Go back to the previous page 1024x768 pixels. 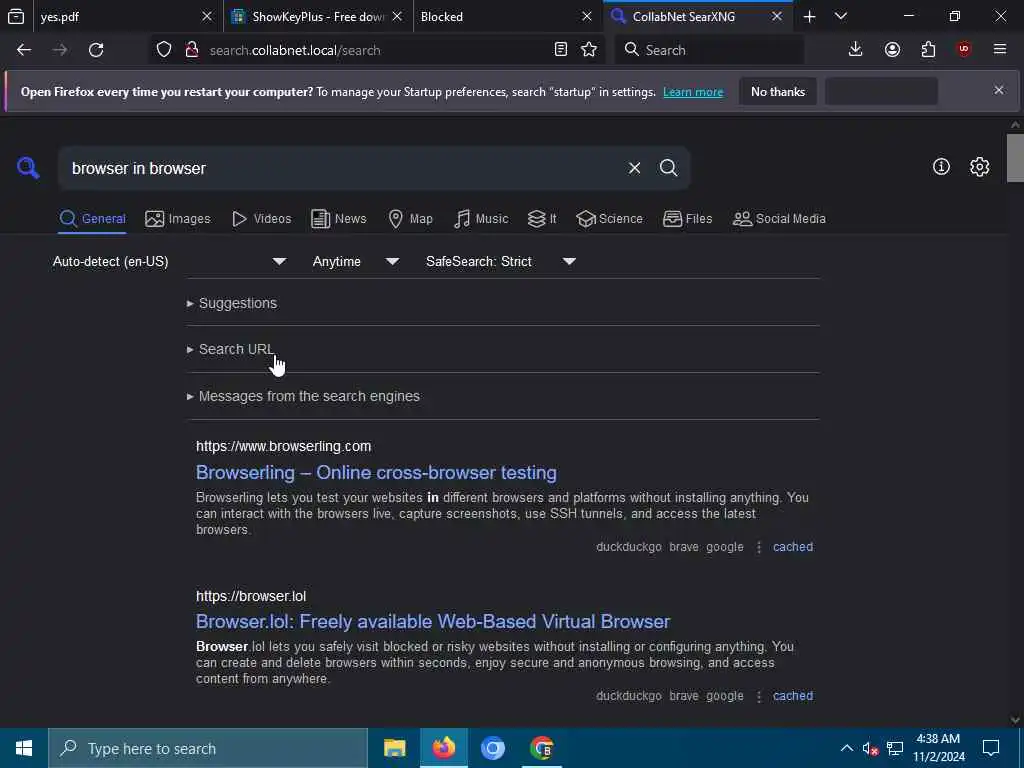(x=24, y=50)
